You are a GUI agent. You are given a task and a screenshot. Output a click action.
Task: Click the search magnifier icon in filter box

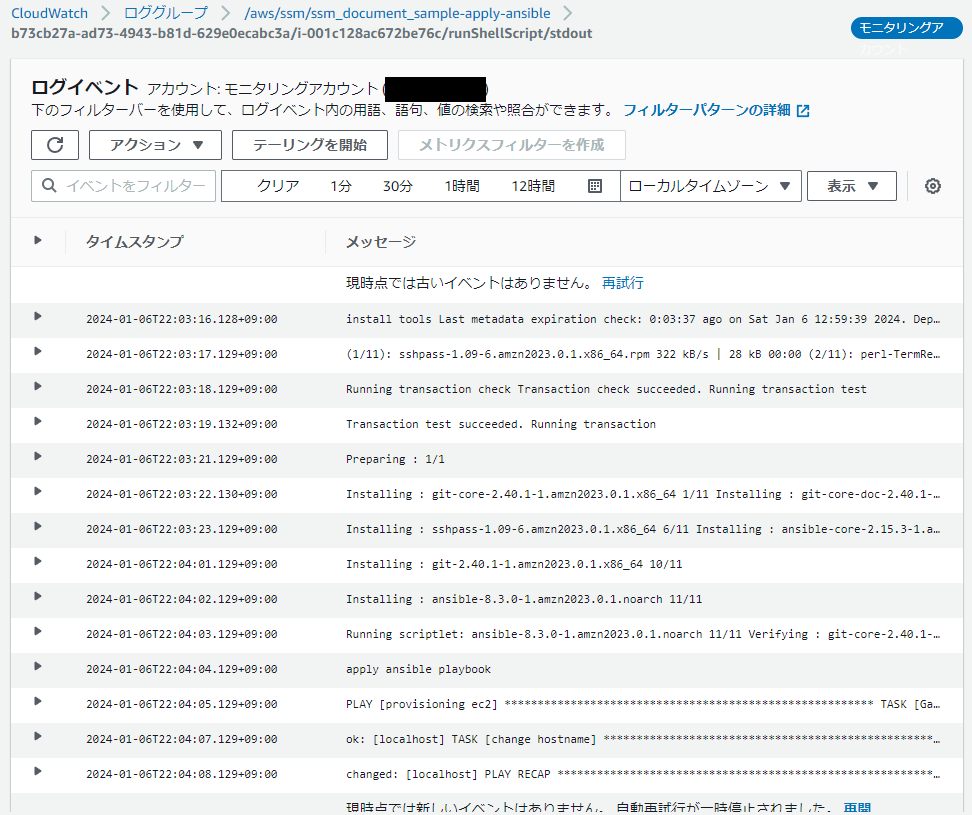click(x=49, y=185)
